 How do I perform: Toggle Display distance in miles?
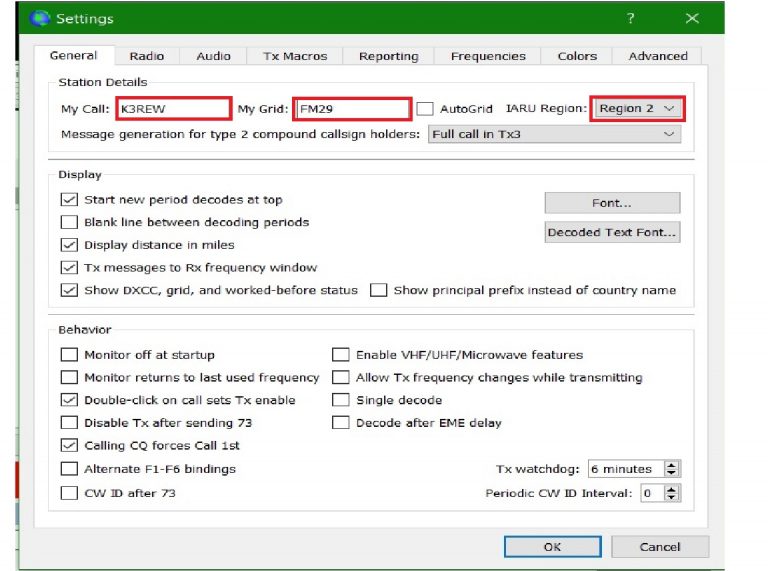tap(69, 245)
